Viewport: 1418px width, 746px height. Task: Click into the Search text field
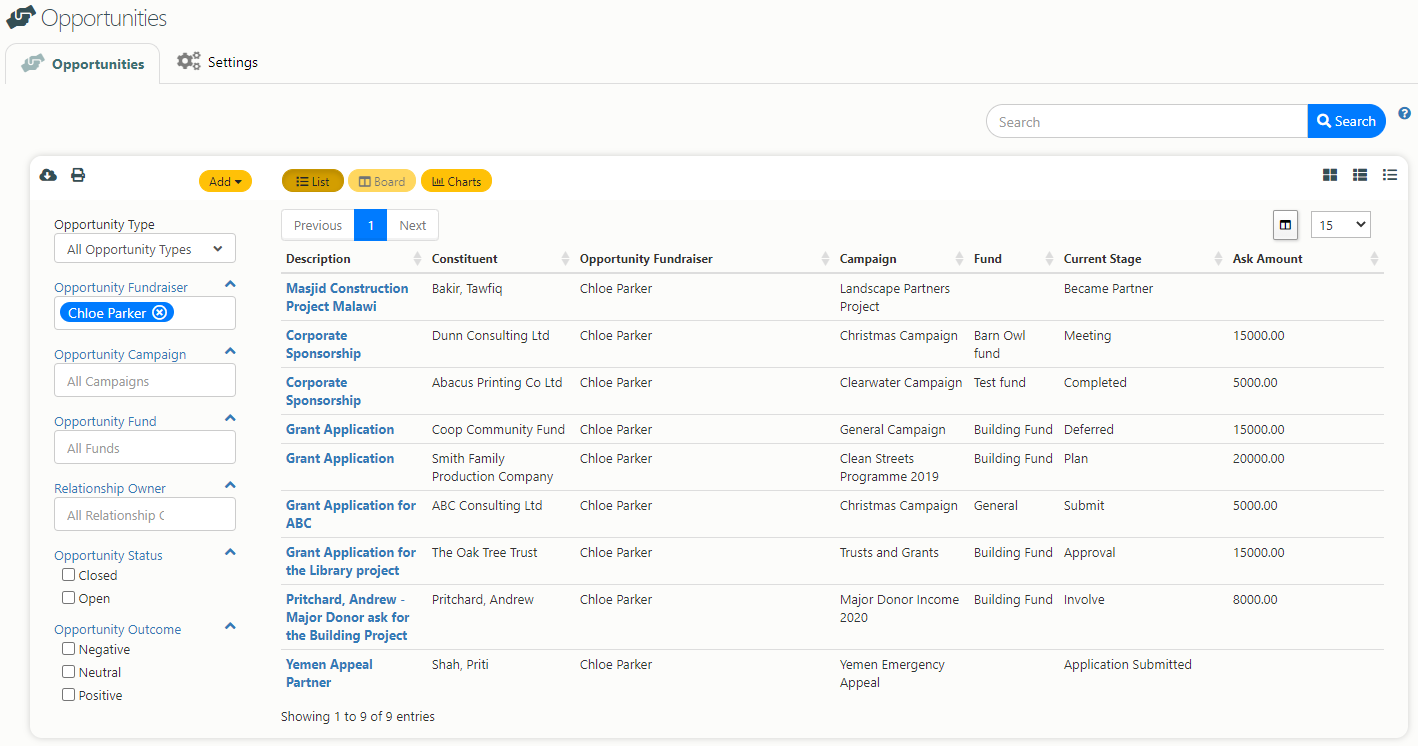pyautogui.click(x=1147, y=121)
